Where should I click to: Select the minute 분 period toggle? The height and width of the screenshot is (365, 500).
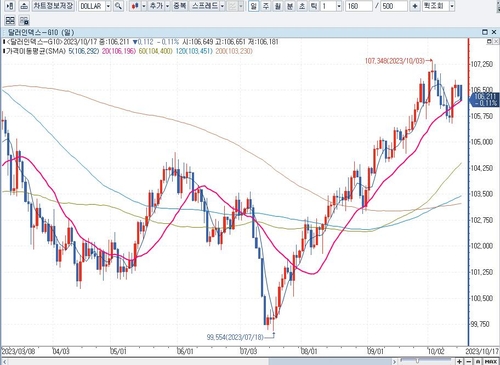coord(290,6)
